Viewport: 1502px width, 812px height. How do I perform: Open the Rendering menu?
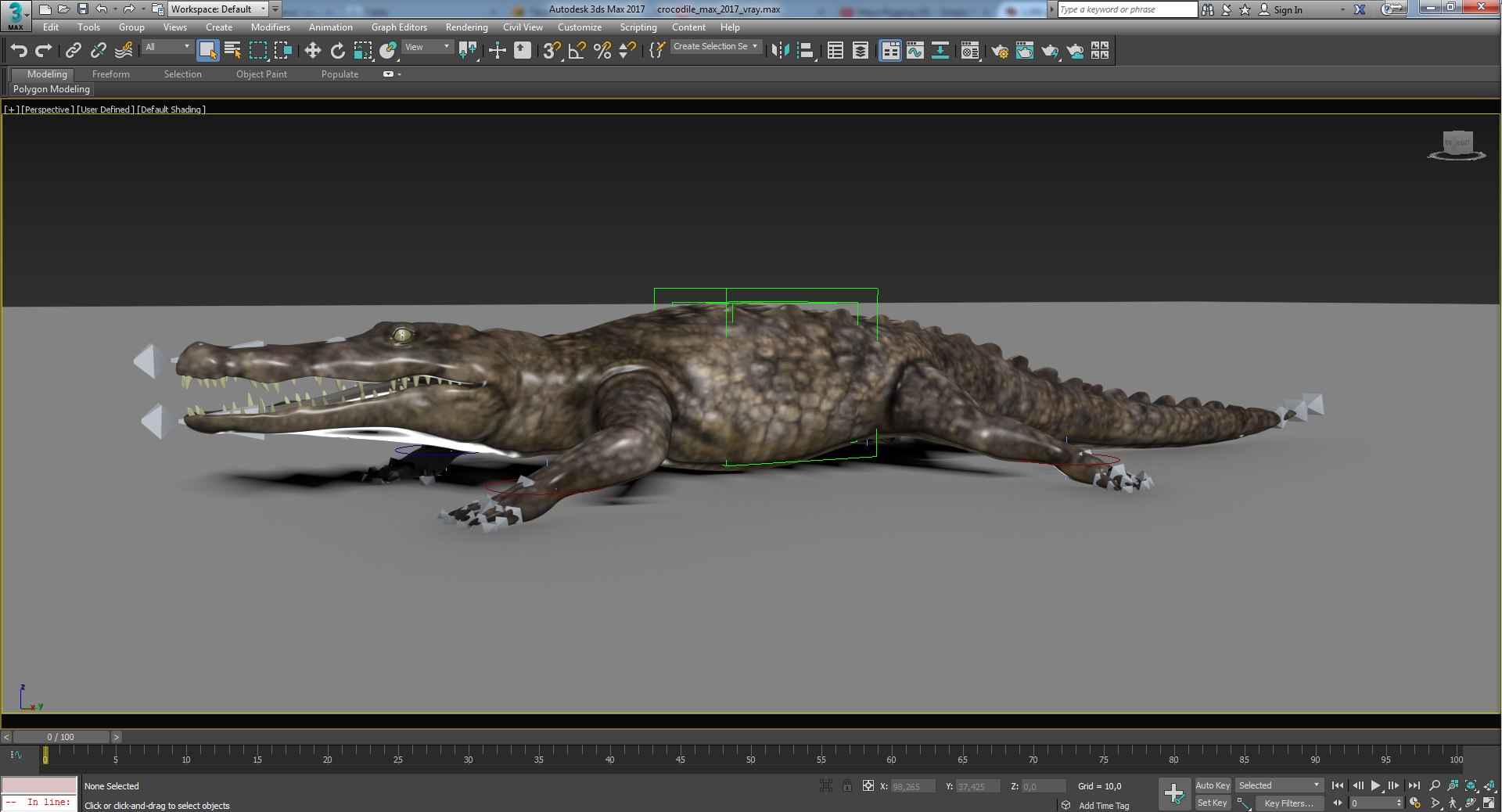pyautogui.click(x=466, y=27)
